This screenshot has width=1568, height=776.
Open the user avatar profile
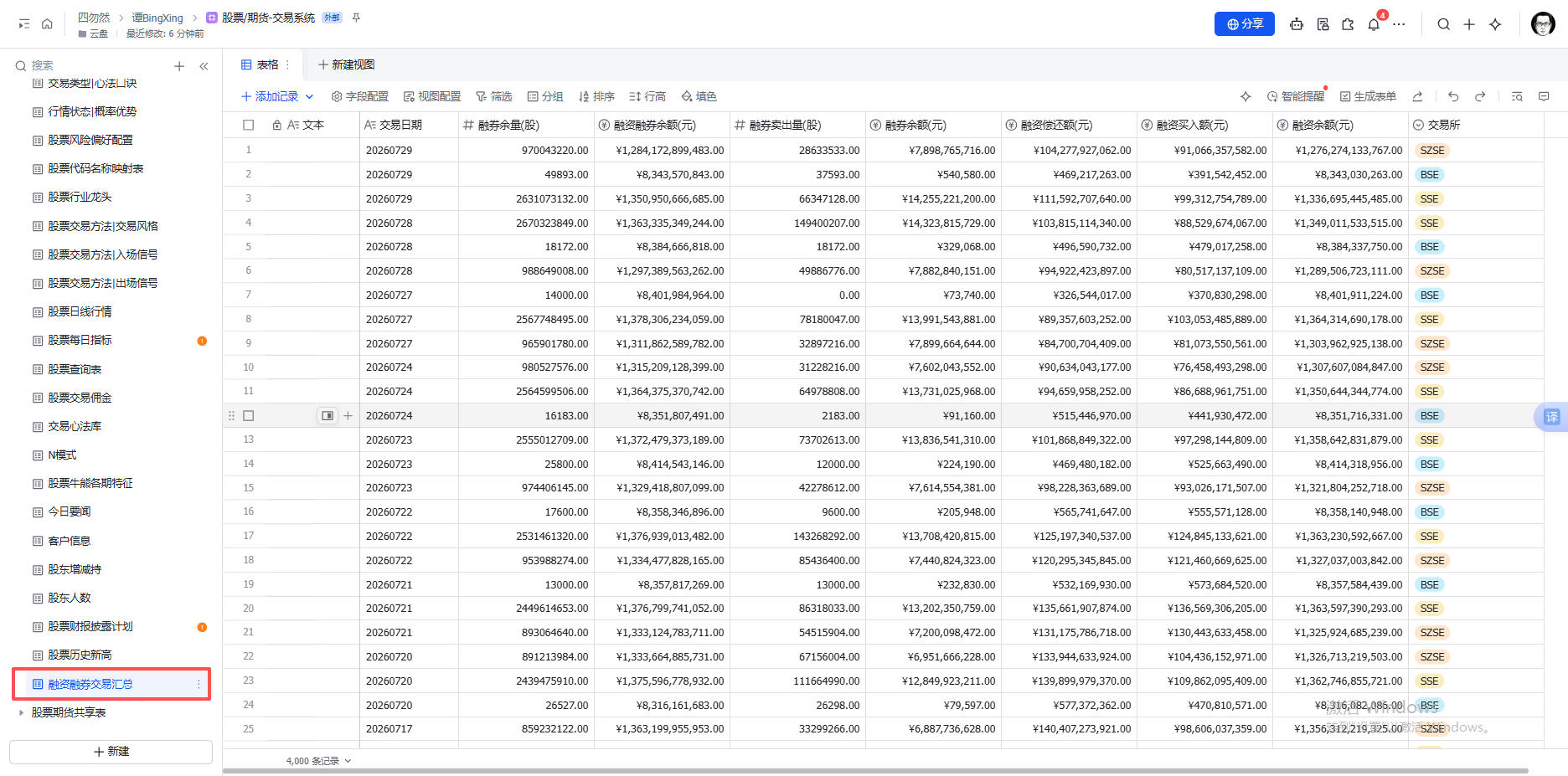(x=1543, y=24)
